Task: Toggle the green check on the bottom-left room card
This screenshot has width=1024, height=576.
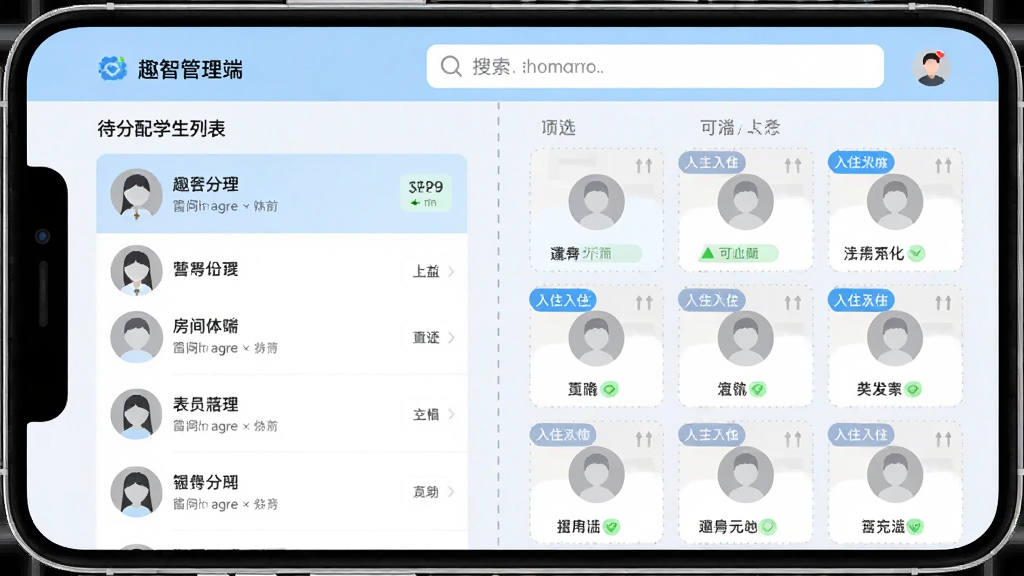Action: 611,526
